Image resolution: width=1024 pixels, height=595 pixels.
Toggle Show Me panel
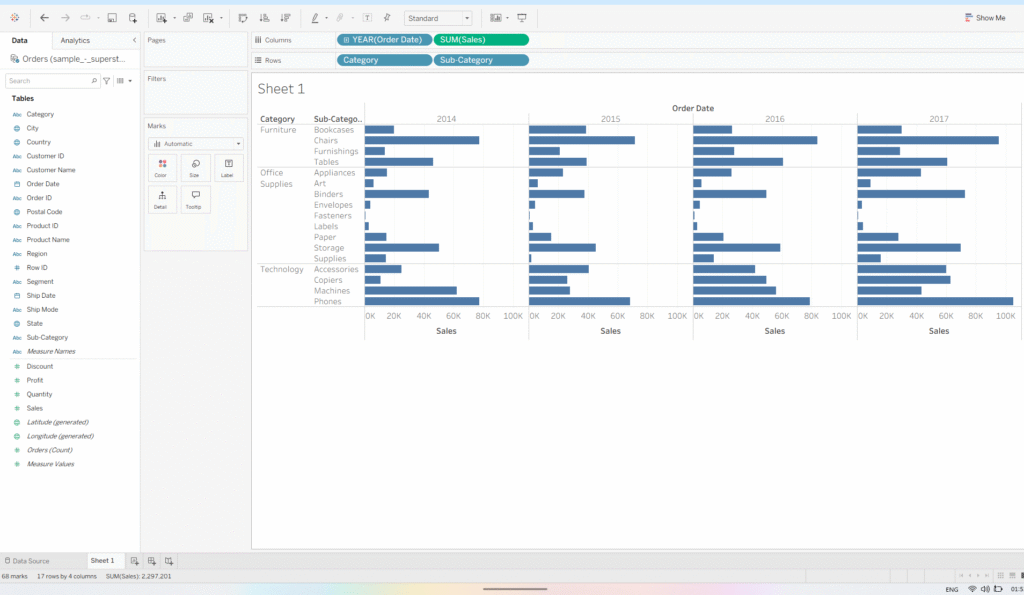click(x=984, y=18)
